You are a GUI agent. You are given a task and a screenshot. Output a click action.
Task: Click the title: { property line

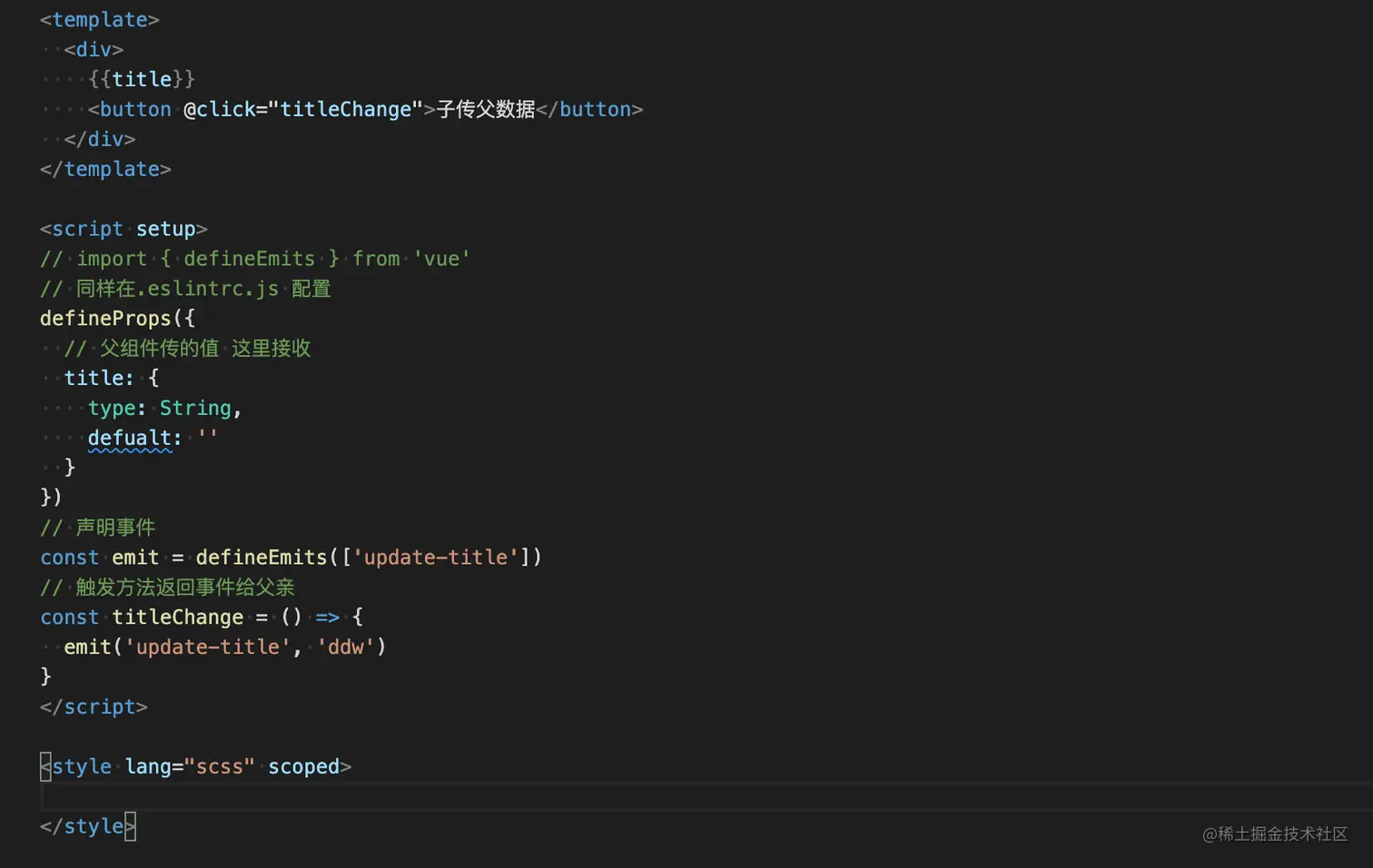(x=112, y=378)
